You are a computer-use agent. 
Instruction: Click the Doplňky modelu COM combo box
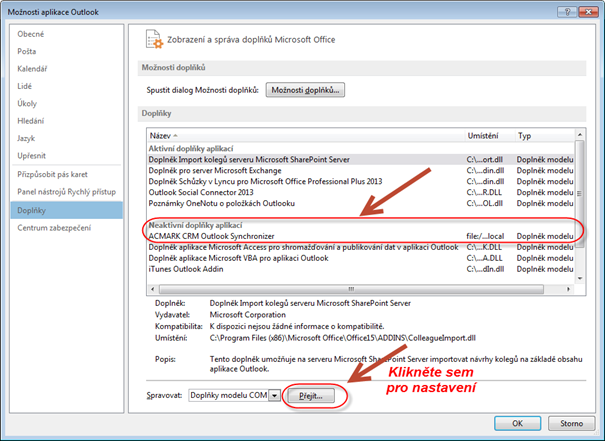click(234, 395)
